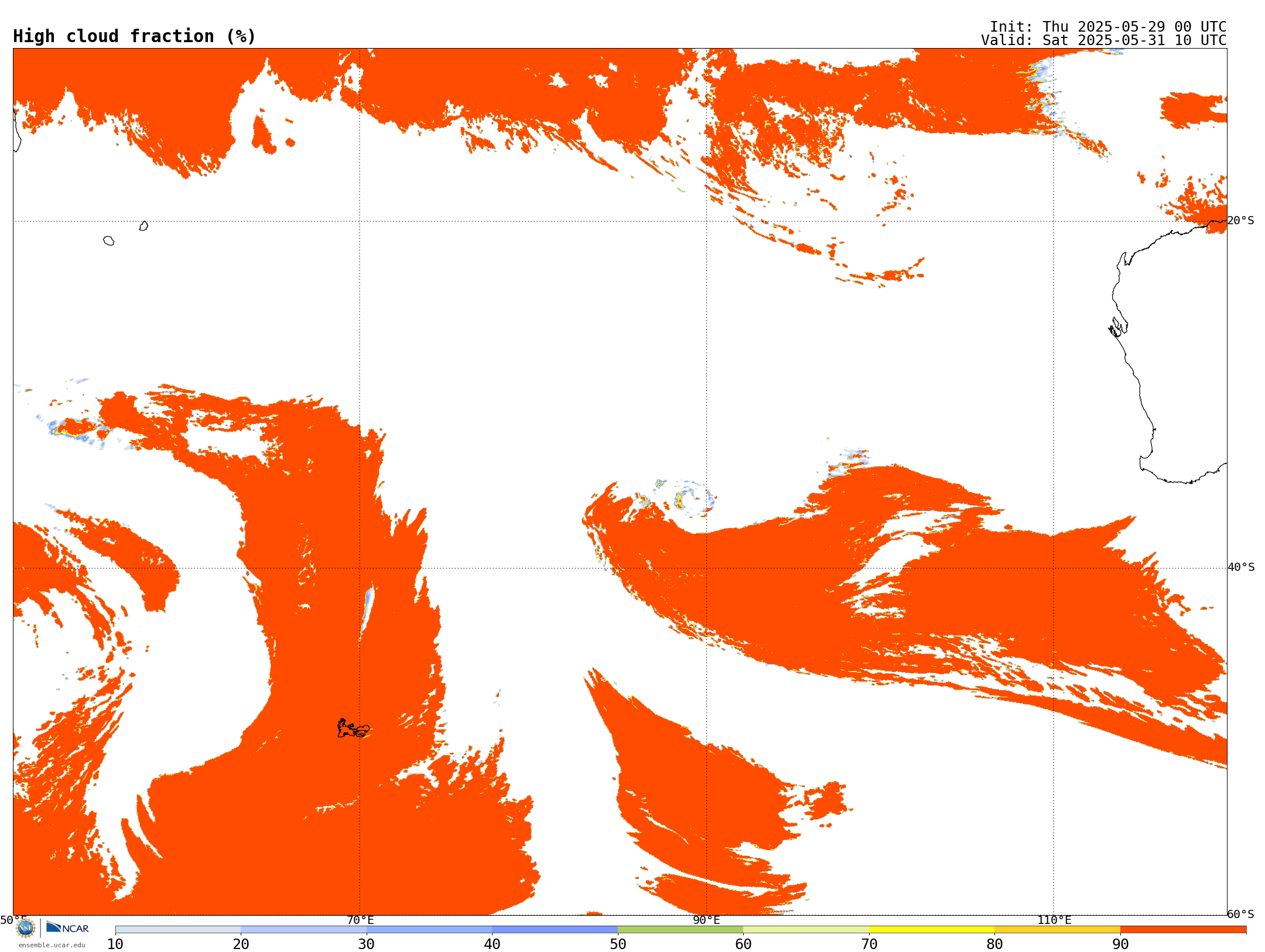Select the 'Valid: Sat 2025-05-31 10 UTC' text
The height and width of the screenshot is (952, 1265).
pyautogui.click(x=1104, y=40)
